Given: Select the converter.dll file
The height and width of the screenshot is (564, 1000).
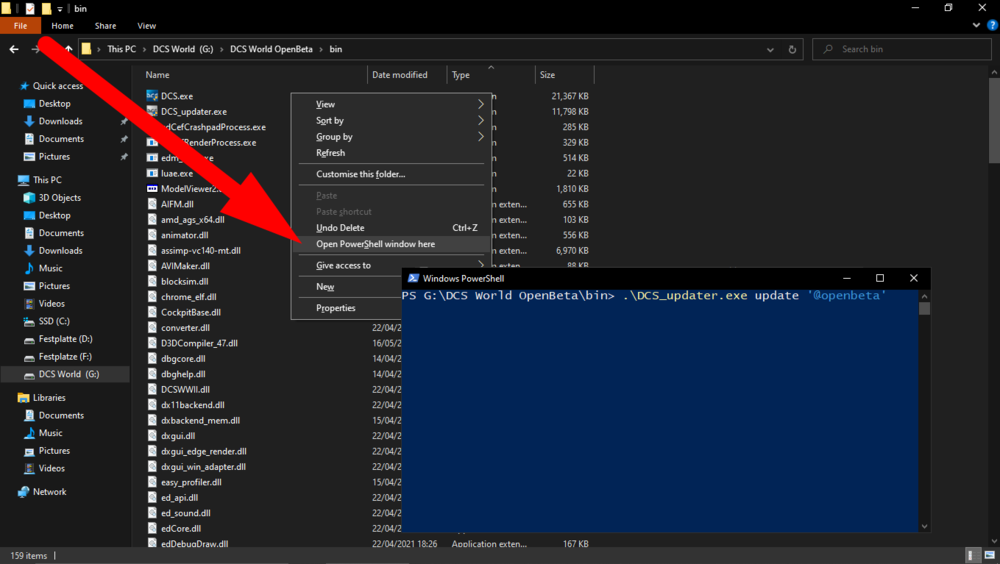Looking at the screenshot, I should pos(185,327).
